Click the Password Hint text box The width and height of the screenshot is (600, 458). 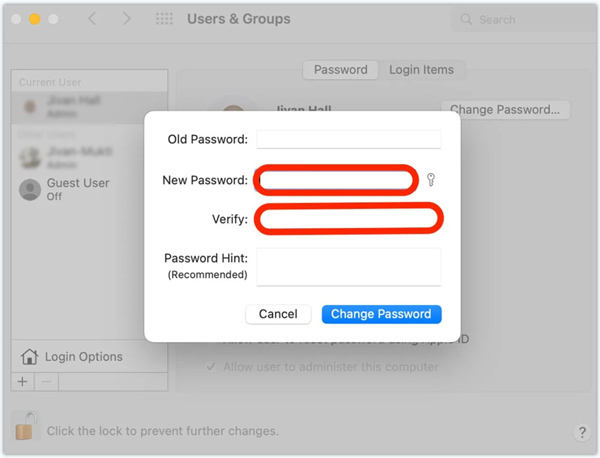[x=349, y=267]
